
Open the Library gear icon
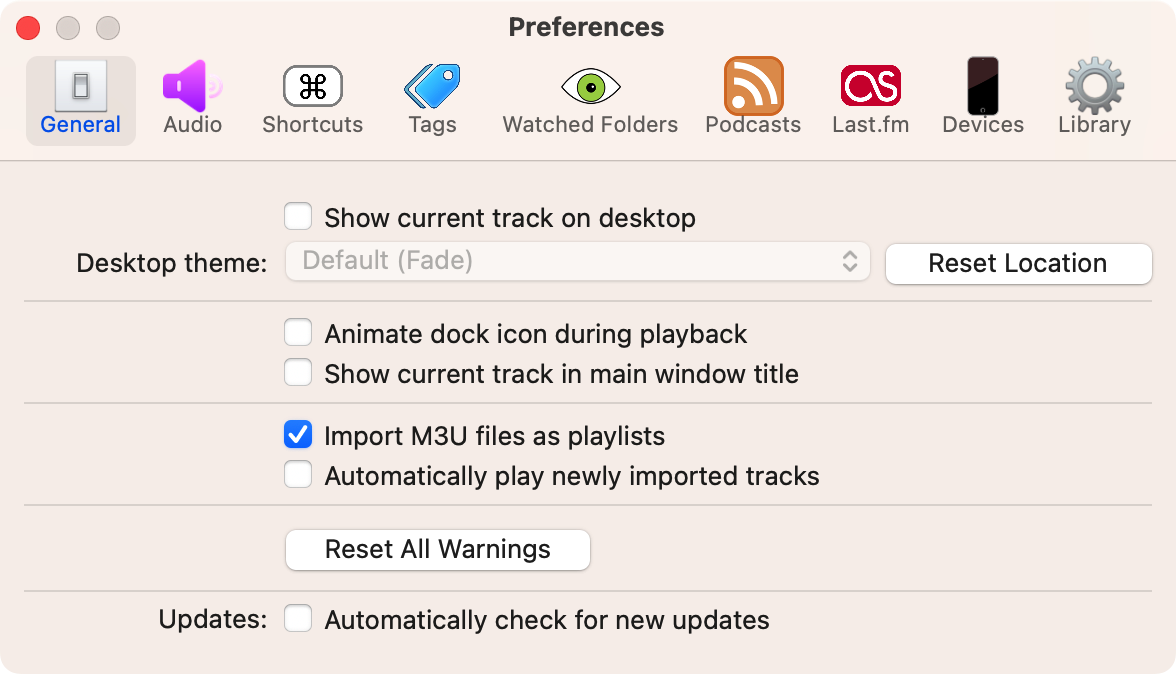[x=1094, y=85]
